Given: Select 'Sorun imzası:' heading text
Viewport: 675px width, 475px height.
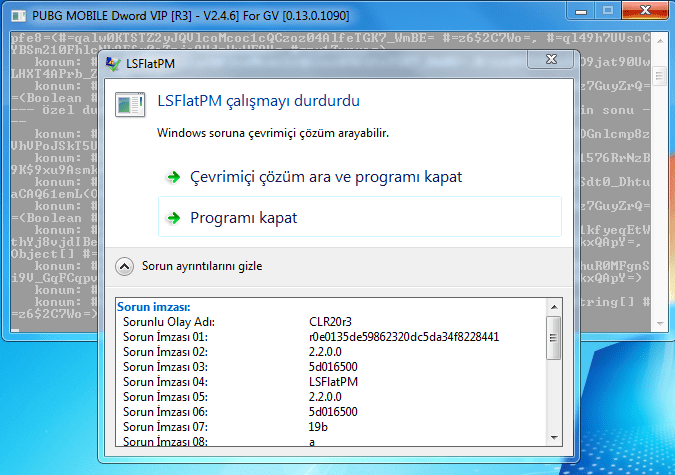Looking at the screenshot, I should pyautogui.click(x=154, y=307).
